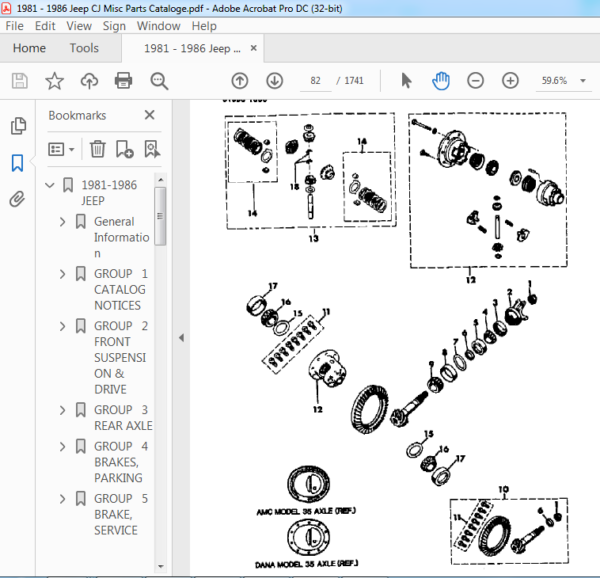
Task: Go to the next page arrow
Action: pyautogui.click(x=275, y=81)
